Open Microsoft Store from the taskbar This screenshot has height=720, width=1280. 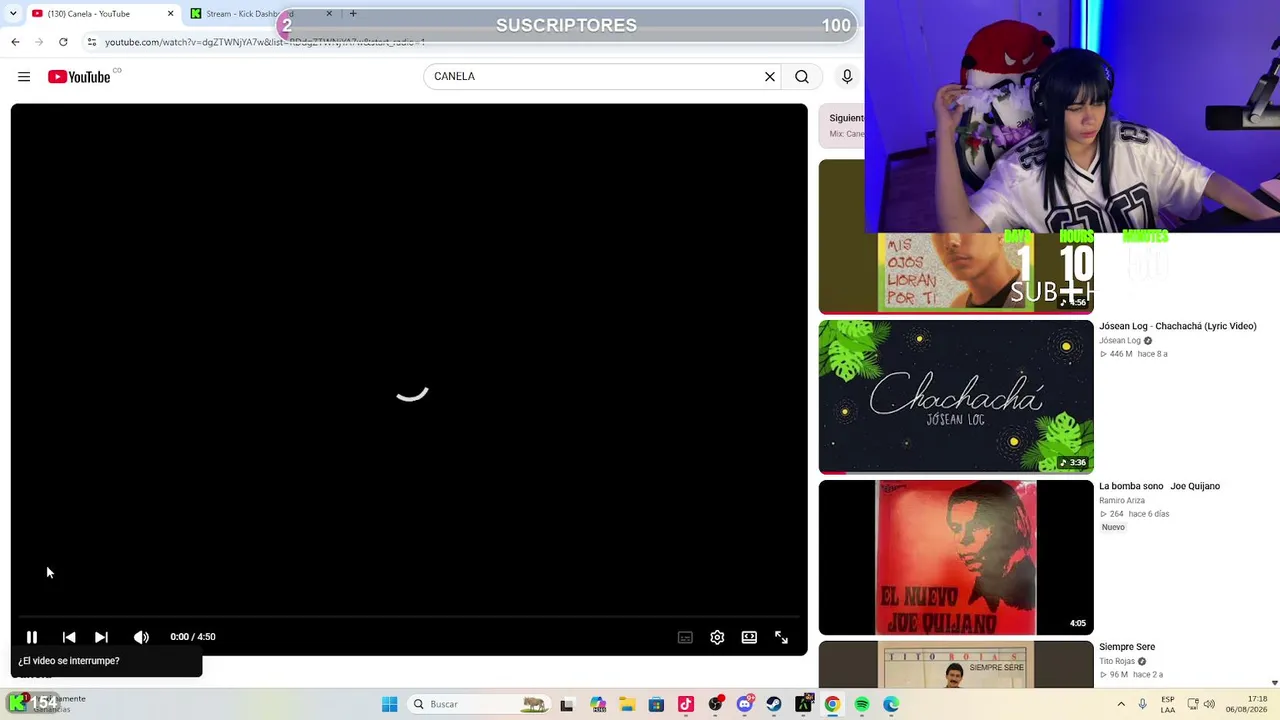pos(656,704)
